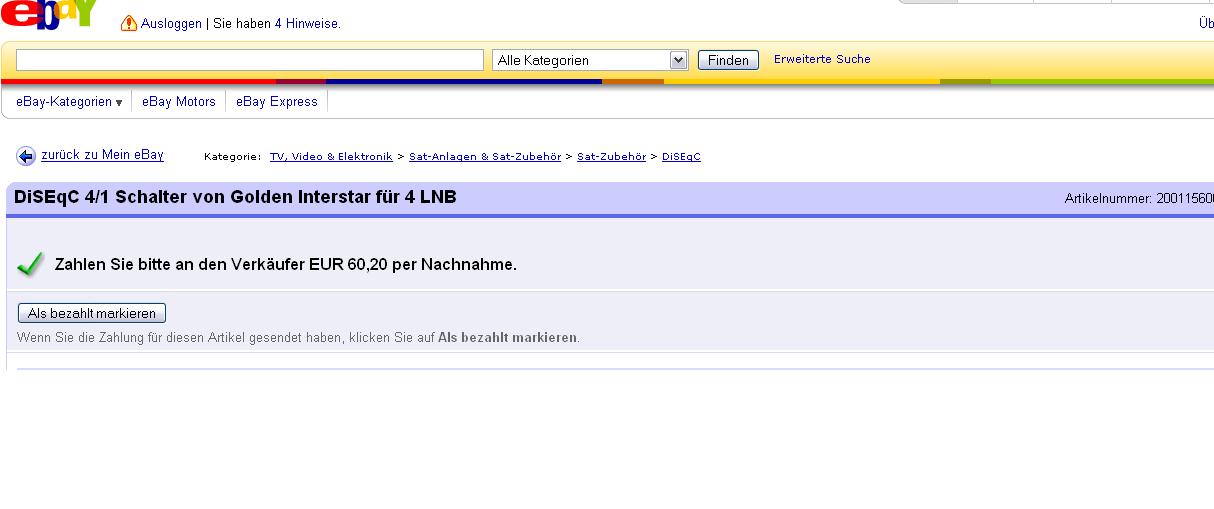
Task: Open the Erweiterte Suche link
Action: coord(822,59)
